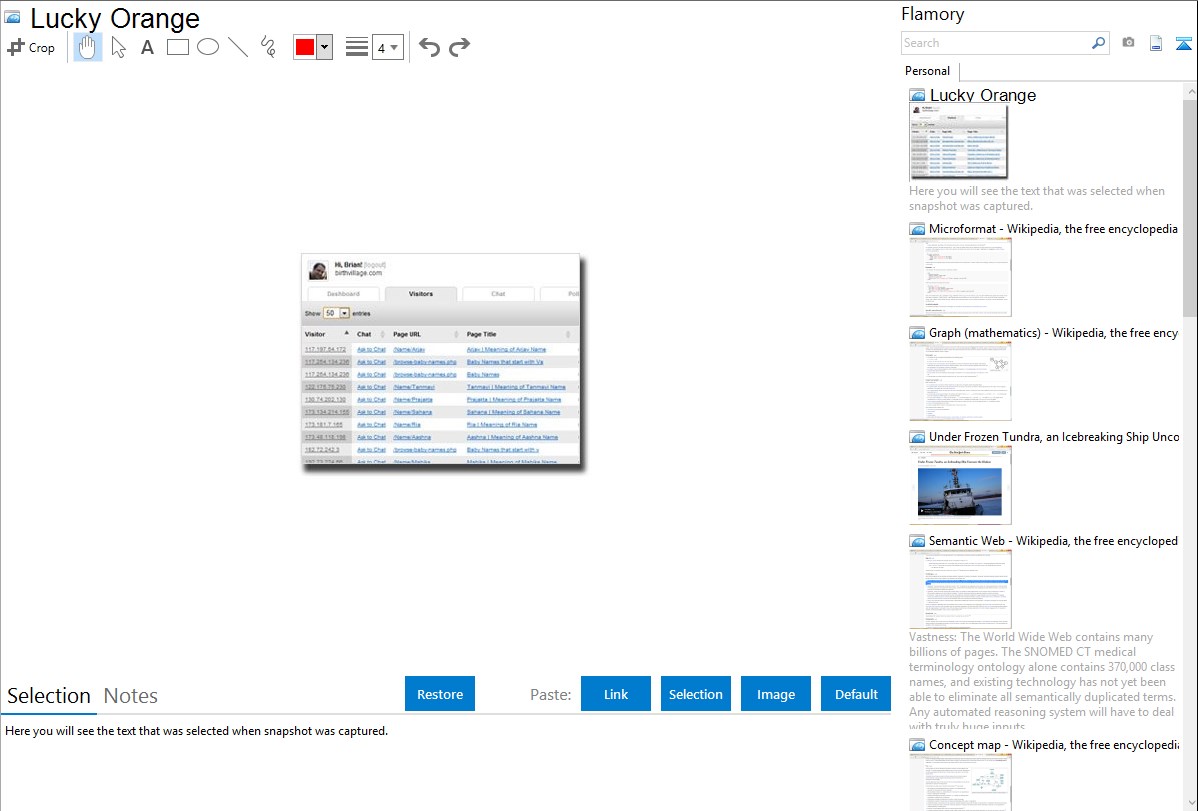The image size is (1198, 811).
Task: Click the grey description under the sidebar Lucky Orange thumbnail
Action: pyautogui.click(x=1037, y=199)
